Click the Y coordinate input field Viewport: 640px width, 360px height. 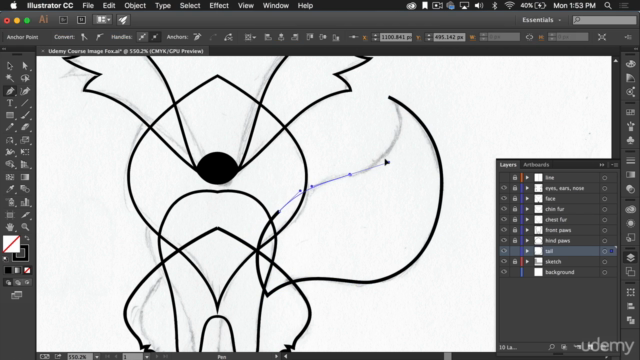point(449,37)
